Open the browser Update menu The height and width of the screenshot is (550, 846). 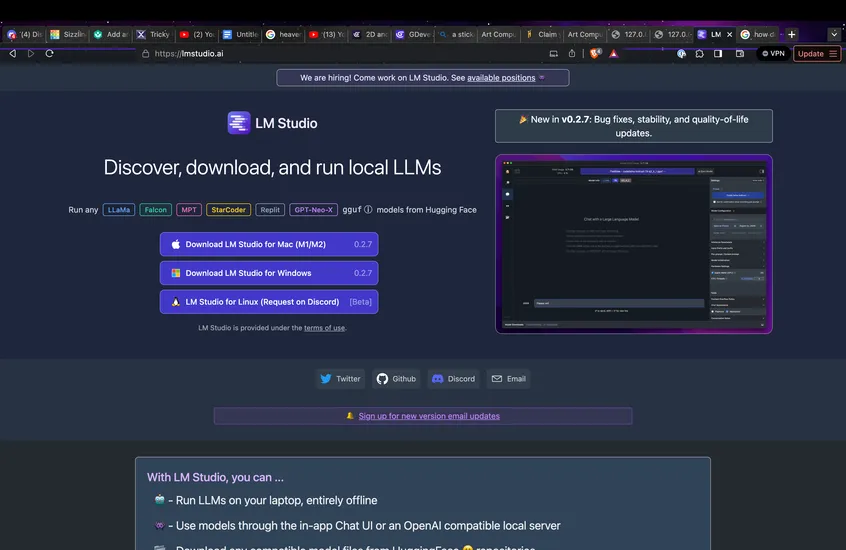point(816,54)
